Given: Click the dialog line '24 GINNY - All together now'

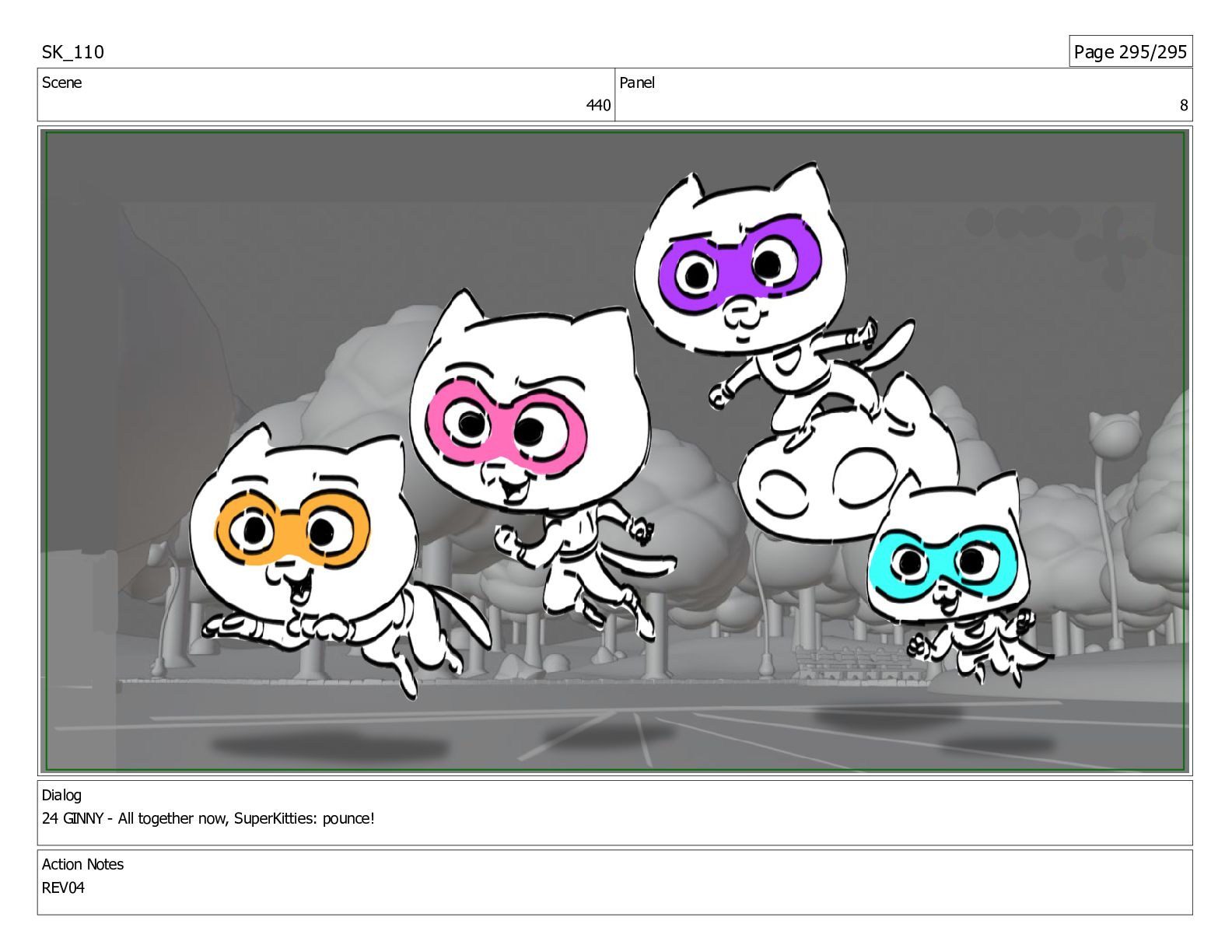Looking at the screenshot, I should [x=208, y=818].
